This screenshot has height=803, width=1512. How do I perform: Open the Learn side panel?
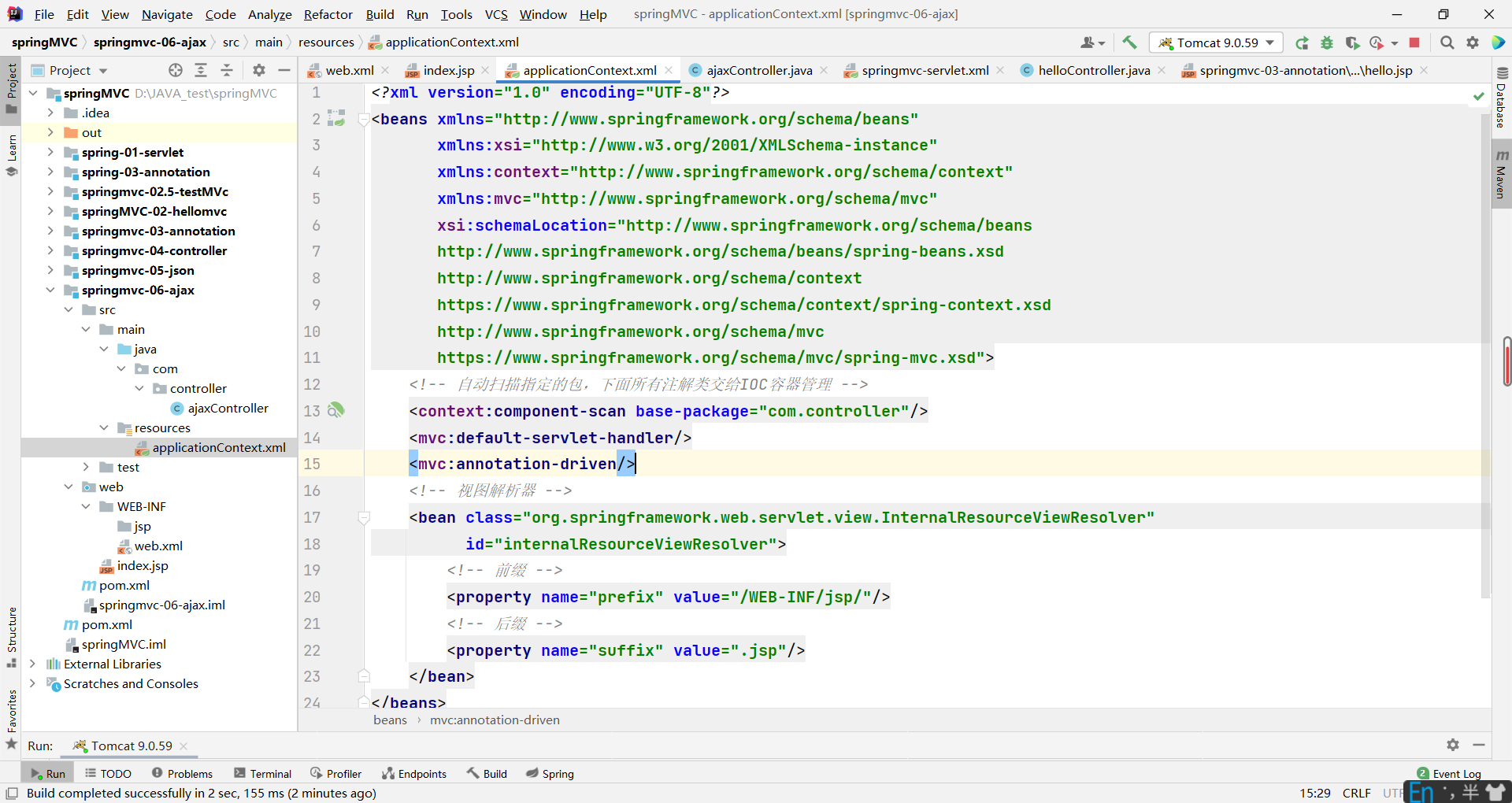pyautogui.click(x=11, y=155)
